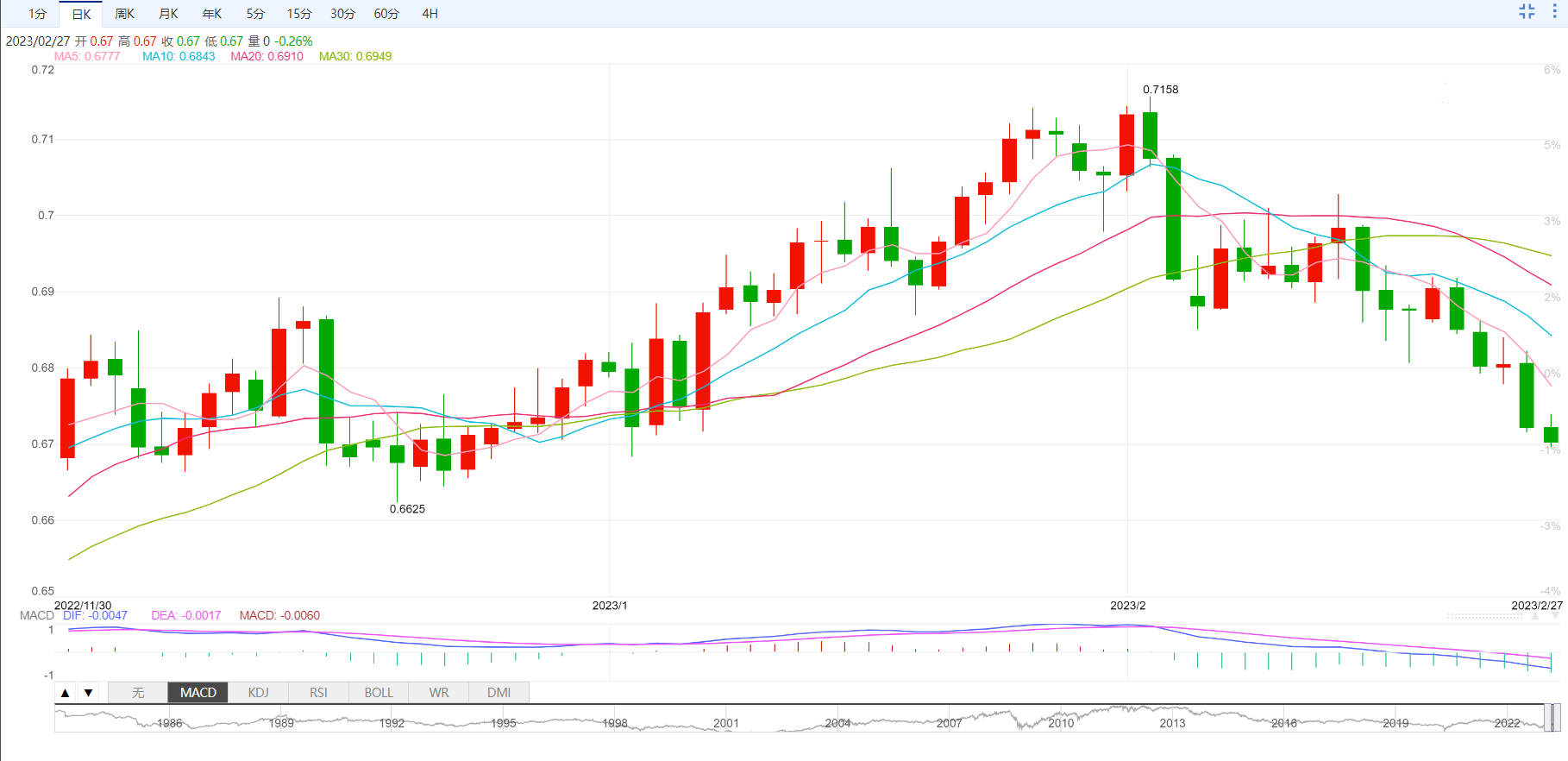Exit fullscreen with the collapse arrows icon

1527,11
